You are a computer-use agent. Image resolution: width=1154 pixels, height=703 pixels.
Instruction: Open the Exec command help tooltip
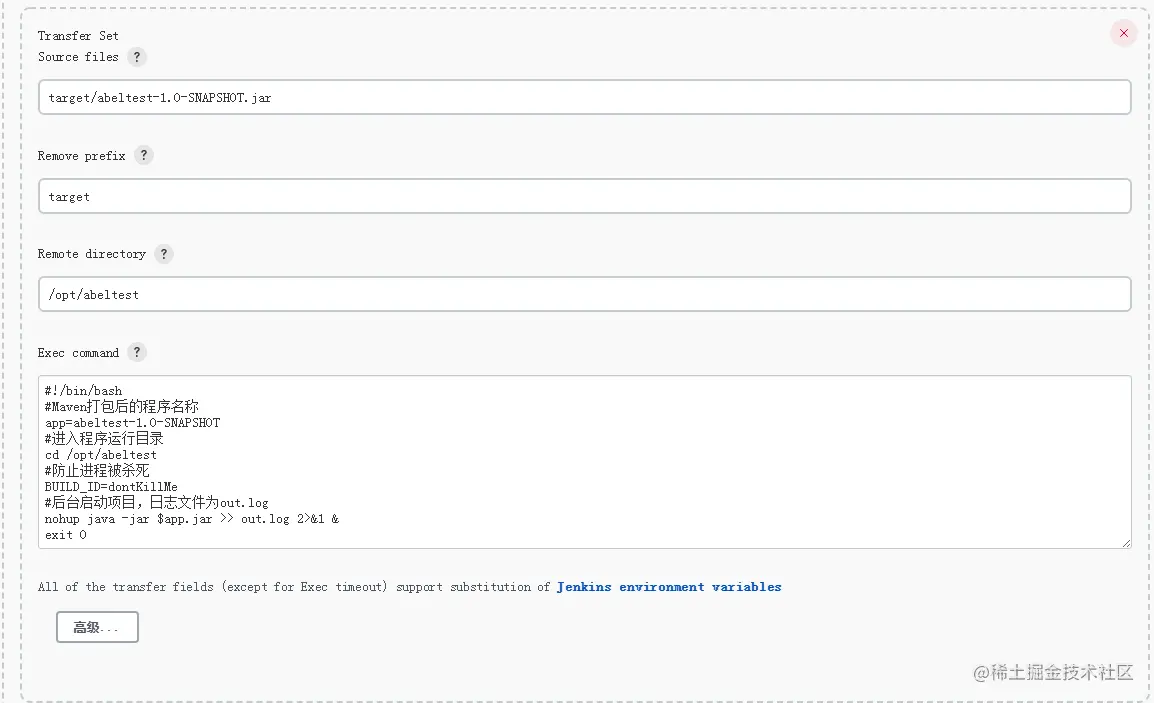point(137,352)
